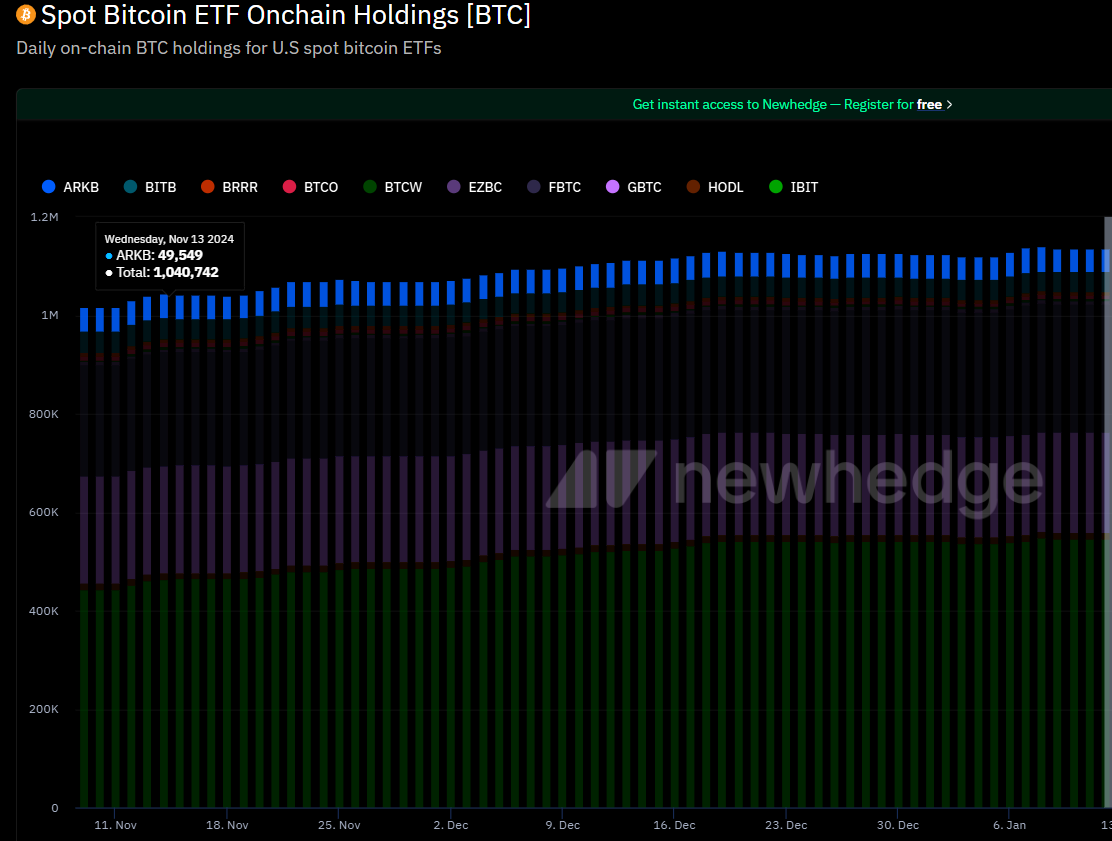Viewport: 1112px width, 841px height.
Task: Click the '800K' y-axis label
Action: click(x=43, y=414)
